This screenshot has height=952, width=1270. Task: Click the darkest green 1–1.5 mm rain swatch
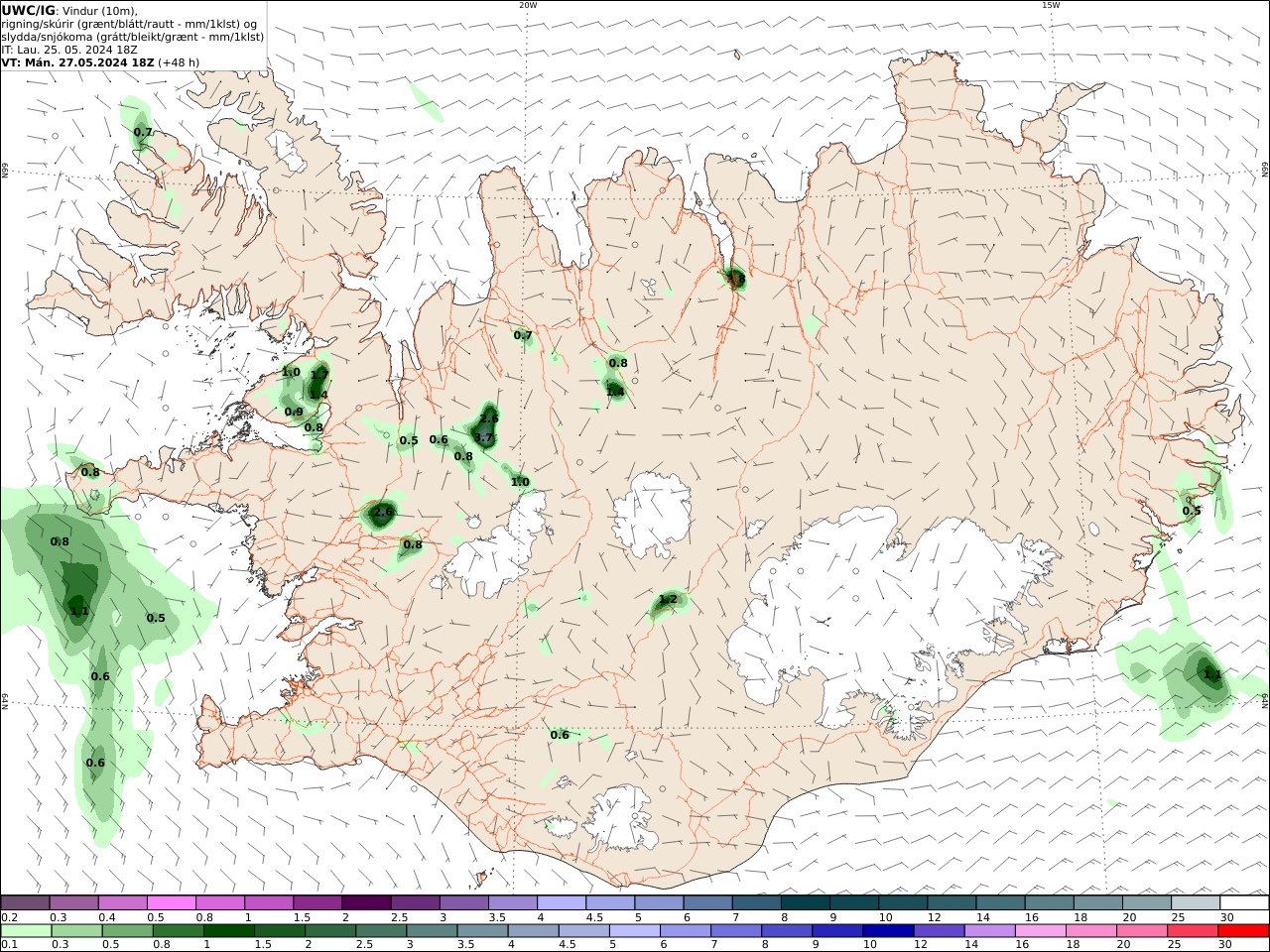(x=229, y=931)
